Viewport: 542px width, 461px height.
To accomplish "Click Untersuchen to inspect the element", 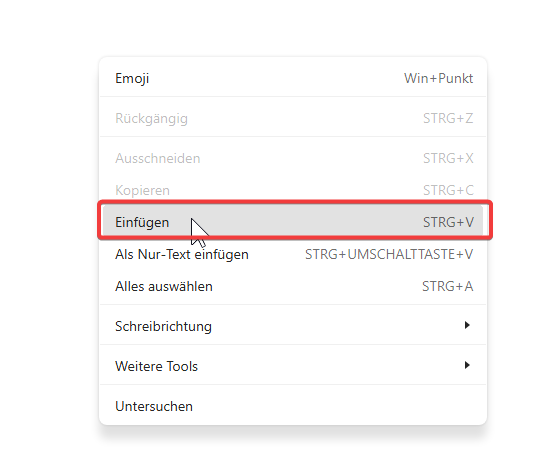I will point(293,406).
